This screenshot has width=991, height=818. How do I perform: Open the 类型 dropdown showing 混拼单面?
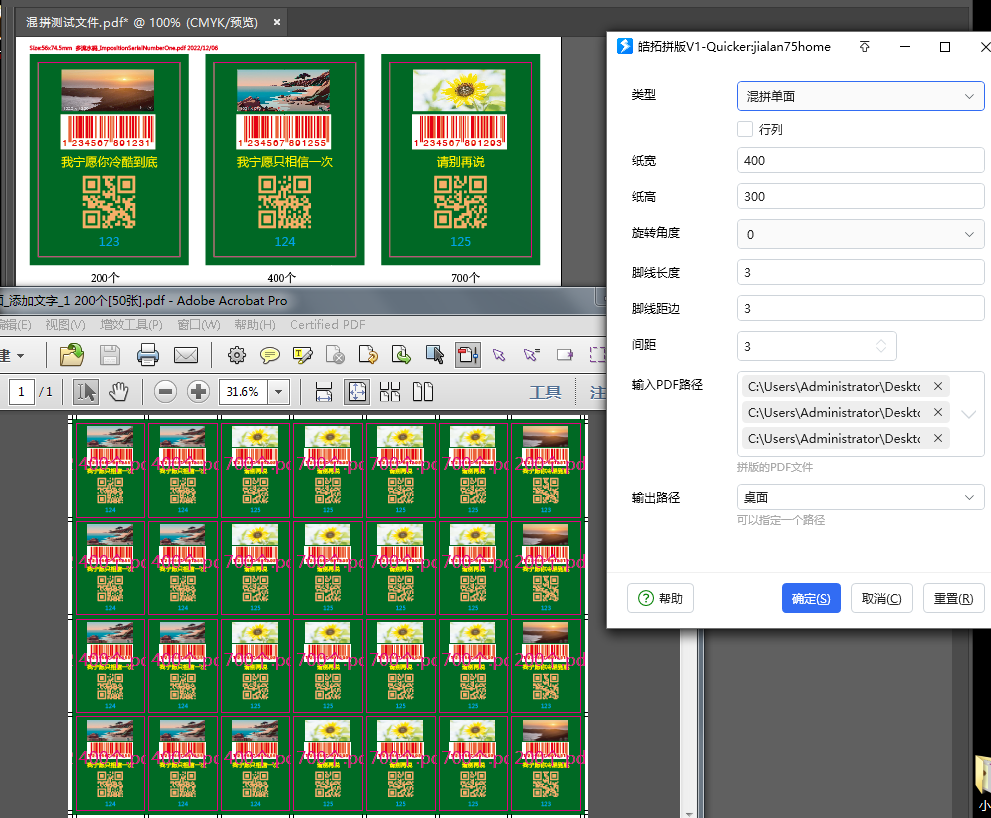point(860,96)
